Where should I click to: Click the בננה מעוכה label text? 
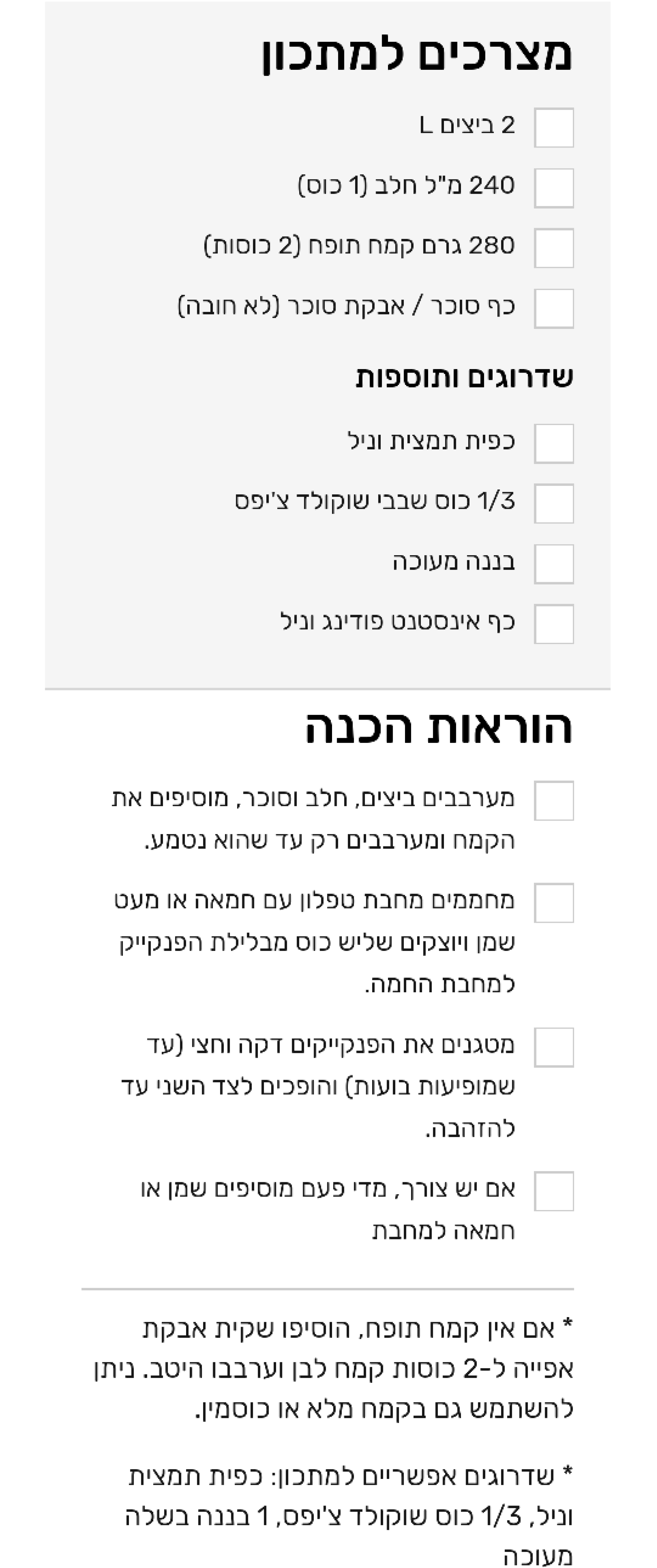453,562
